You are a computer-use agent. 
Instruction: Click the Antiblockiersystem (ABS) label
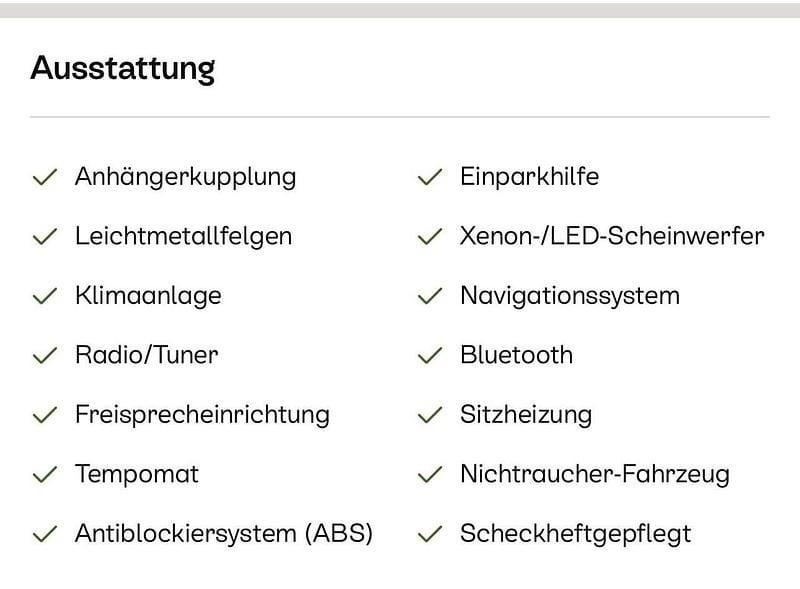(x=224, y=534)
